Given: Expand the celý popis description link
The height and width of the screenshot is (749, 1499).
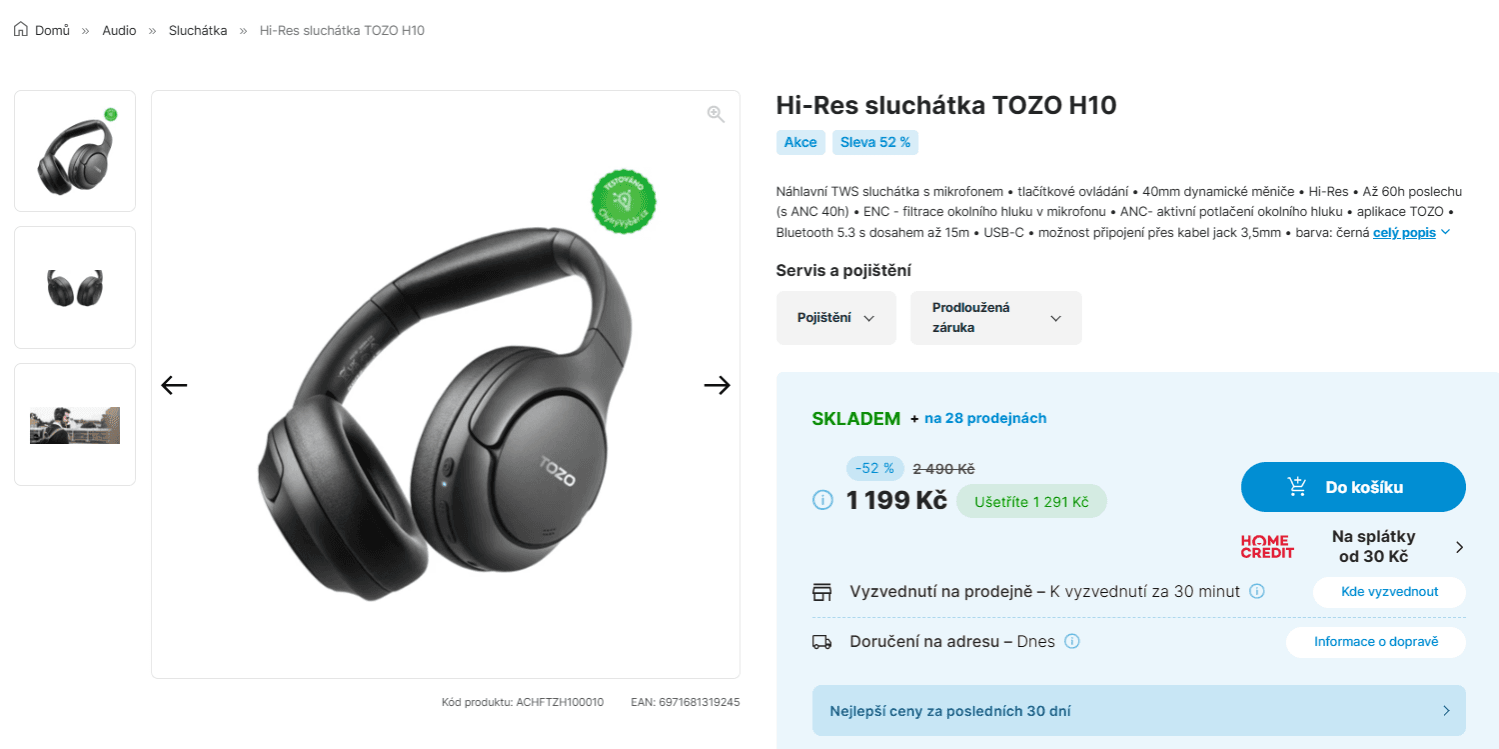Looking at the screenshot, I should pos(1411,232).
